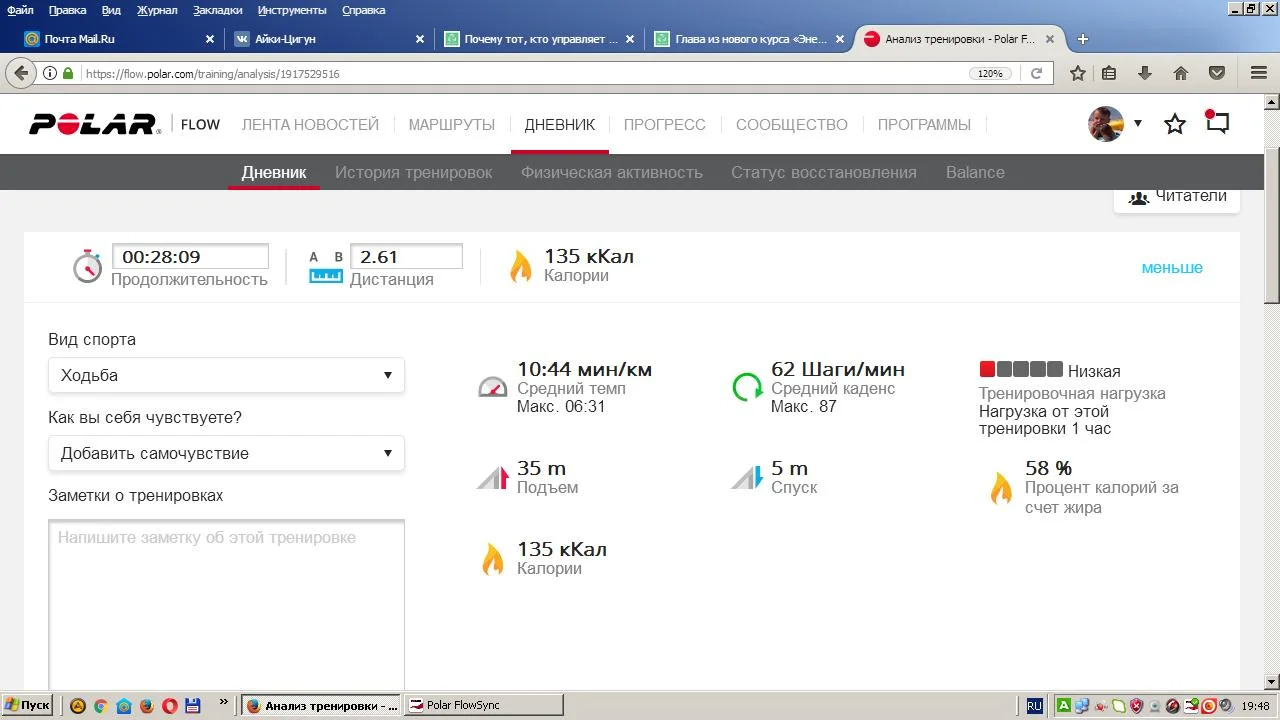
Task: Click the 120% zoom level indicator
Action: coord(989,73)
